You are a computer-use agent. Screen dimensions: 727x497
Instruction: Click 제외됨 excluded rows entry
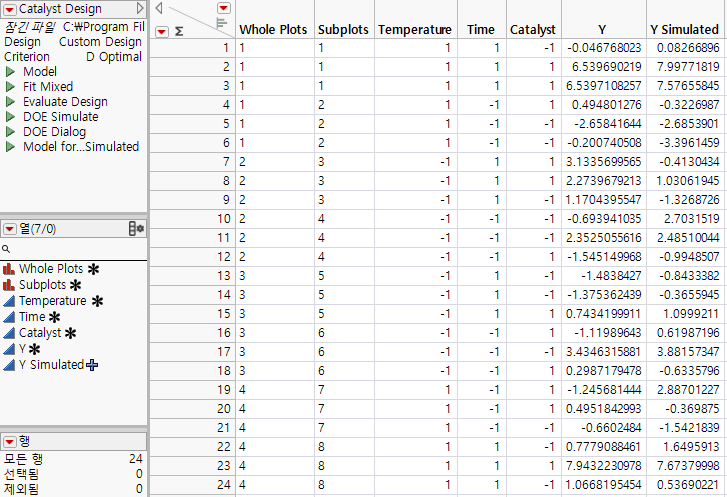[x=73, y=489]
